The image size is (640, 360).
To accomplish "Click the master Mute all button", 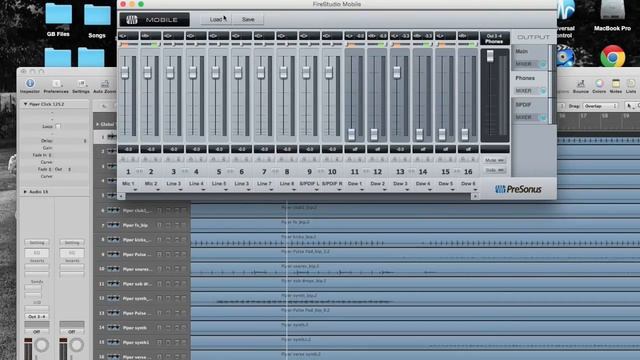I will [495, 160].
